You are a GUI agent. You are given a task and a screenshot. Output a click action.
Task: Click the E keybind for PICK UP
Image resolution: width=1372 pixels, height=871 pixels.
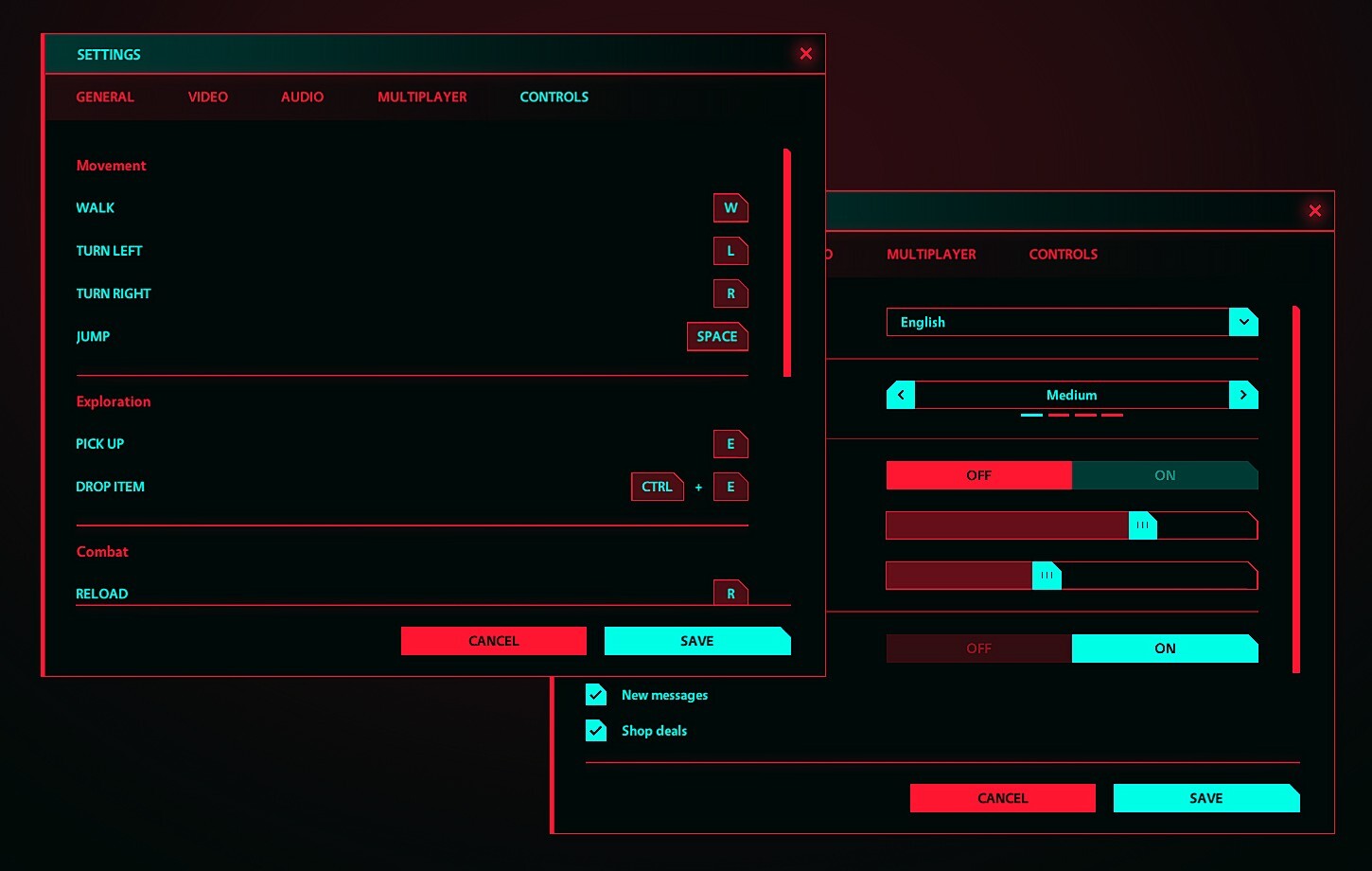(730, 443)
